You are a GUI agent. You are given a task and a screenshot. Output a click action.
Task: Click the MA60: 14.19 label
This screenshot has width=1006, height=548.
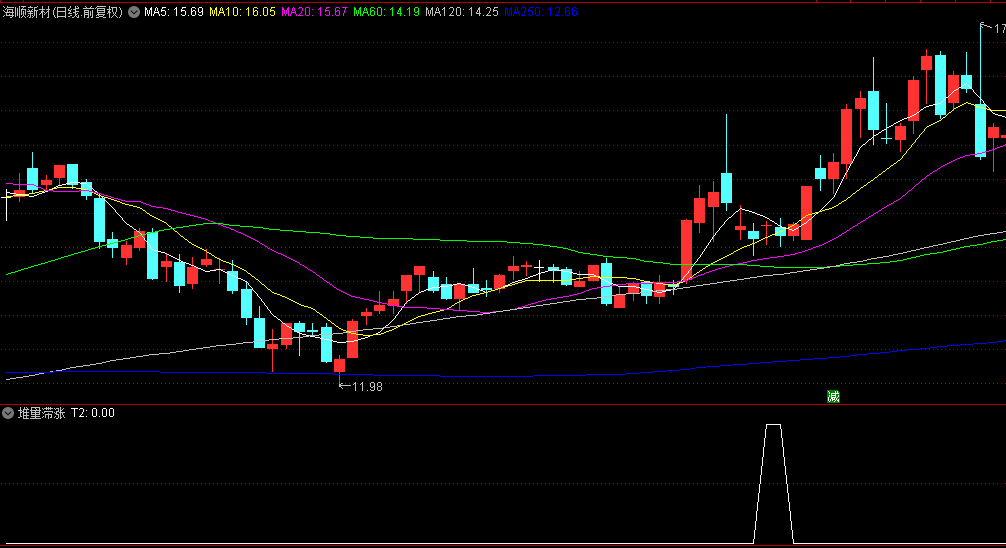point(386,12)
